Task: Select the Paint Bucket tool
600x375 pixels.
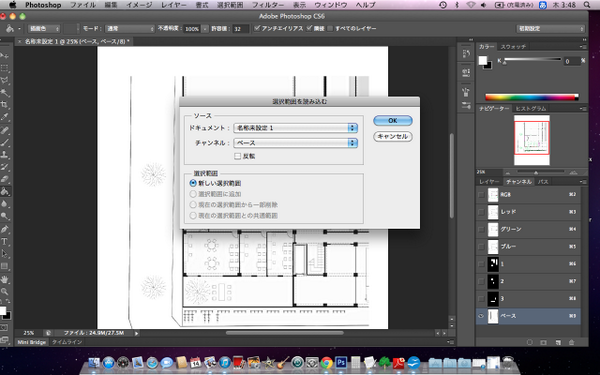Action: 5,191
